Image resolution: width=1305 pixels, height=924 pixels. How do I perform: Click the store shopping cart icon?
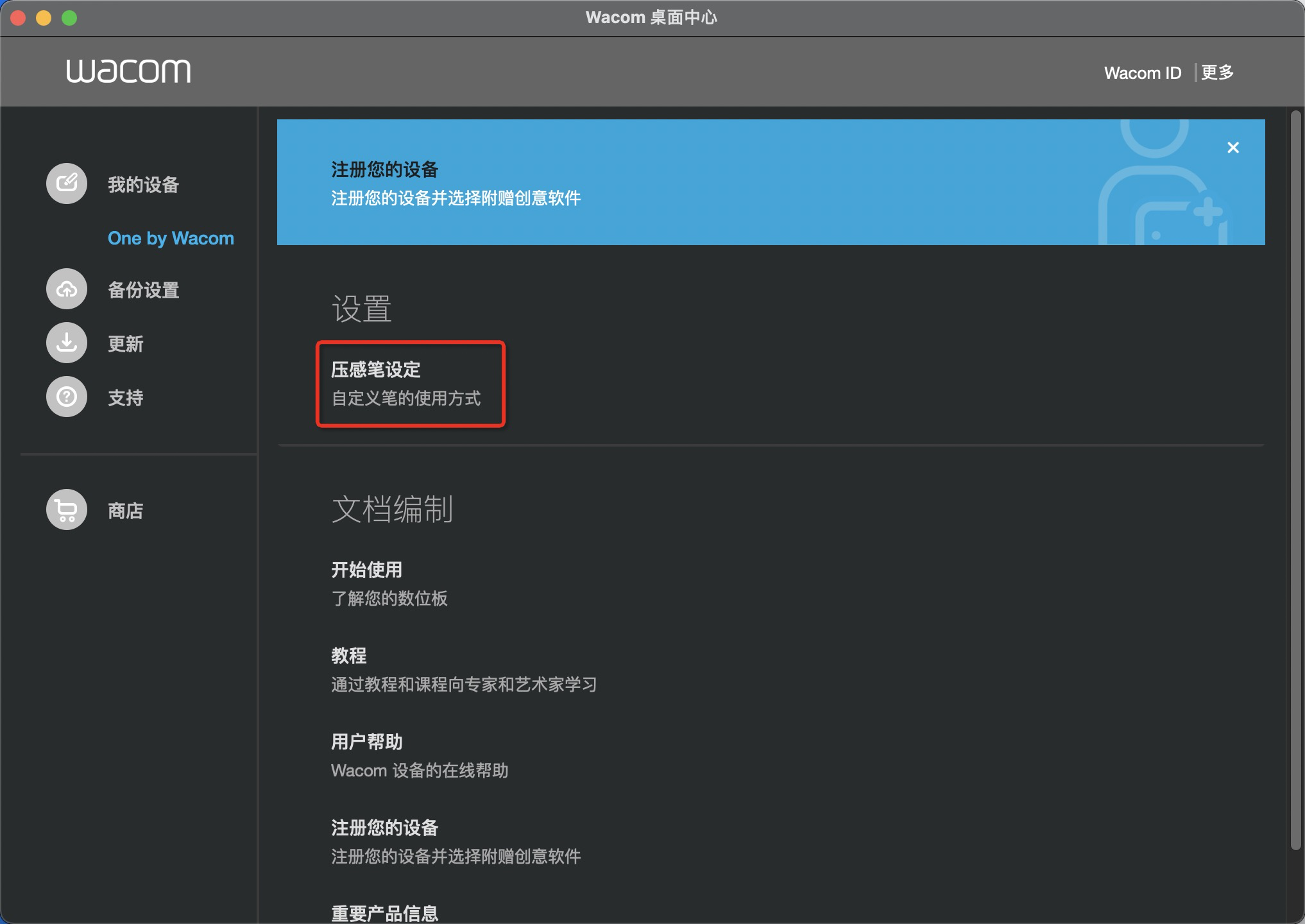[67, 509]
